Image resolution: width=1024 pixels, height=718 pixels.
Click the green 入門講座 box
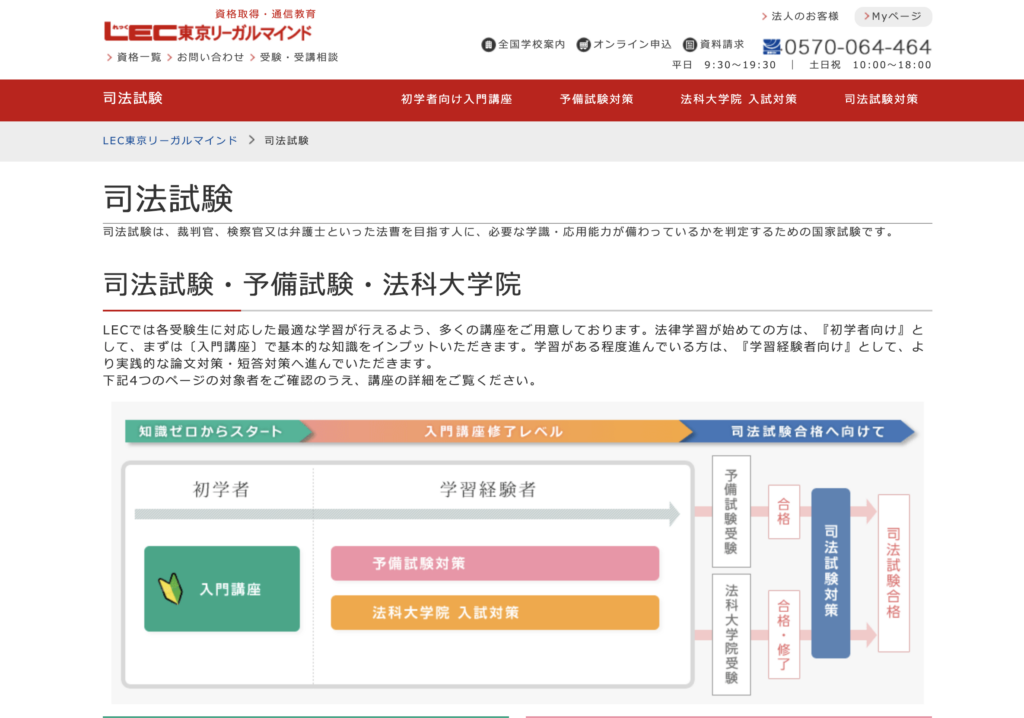222,589
